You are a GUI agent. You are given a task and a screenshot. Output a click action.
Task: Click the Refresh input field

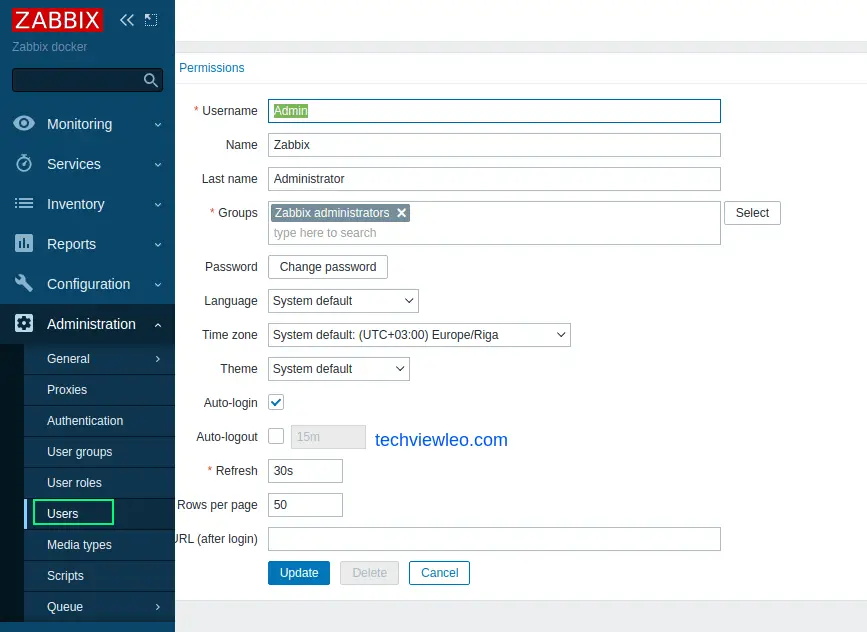point(305,471)
